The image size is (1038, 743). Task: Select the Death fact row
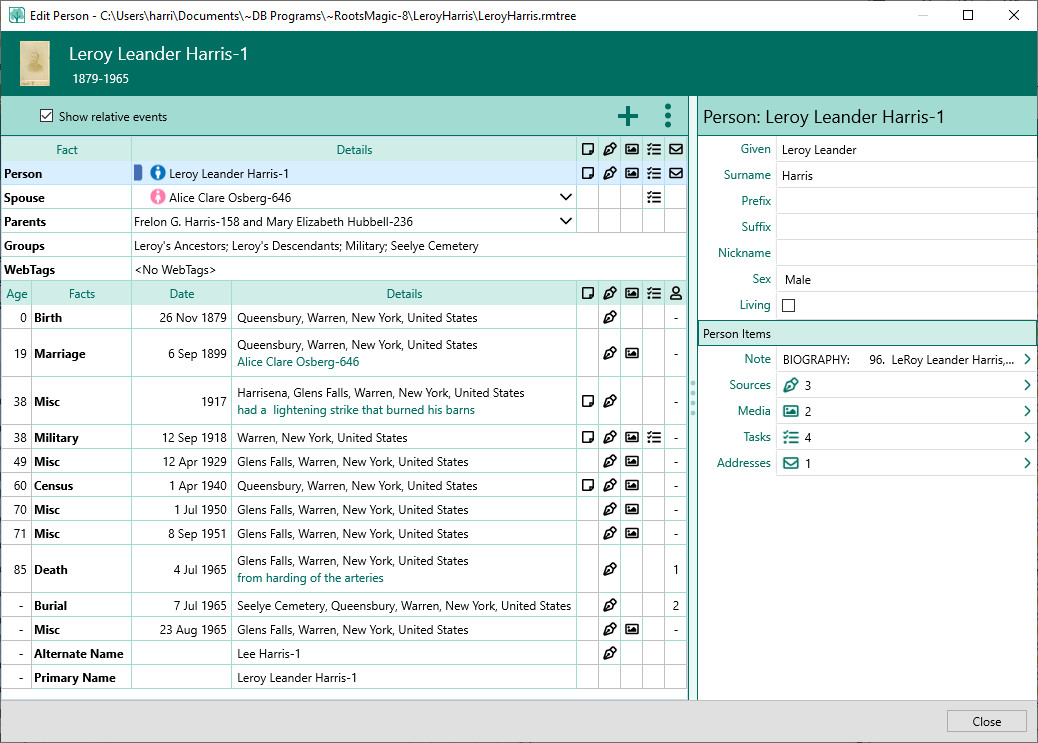tap(51, 570)
